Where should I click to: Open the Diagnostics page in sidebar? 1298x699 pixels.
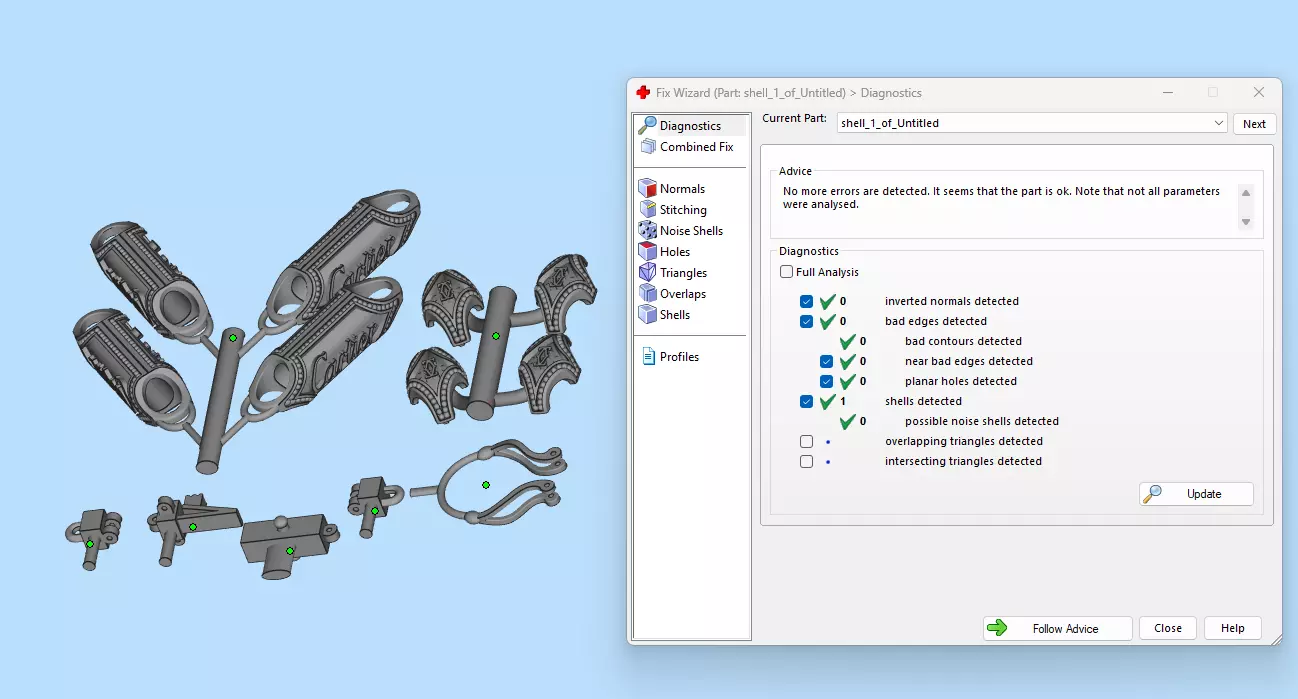point(691,126)
